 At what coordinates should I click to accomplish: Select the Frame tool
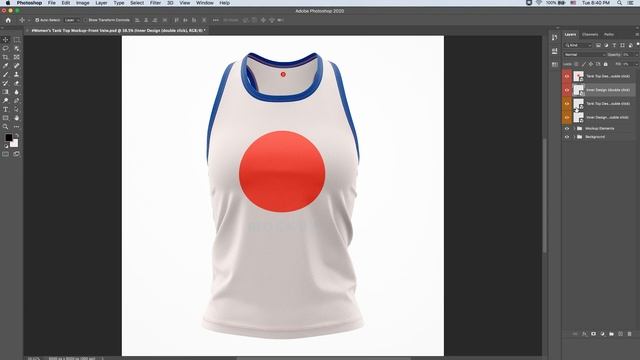click(x=16, y=57)
